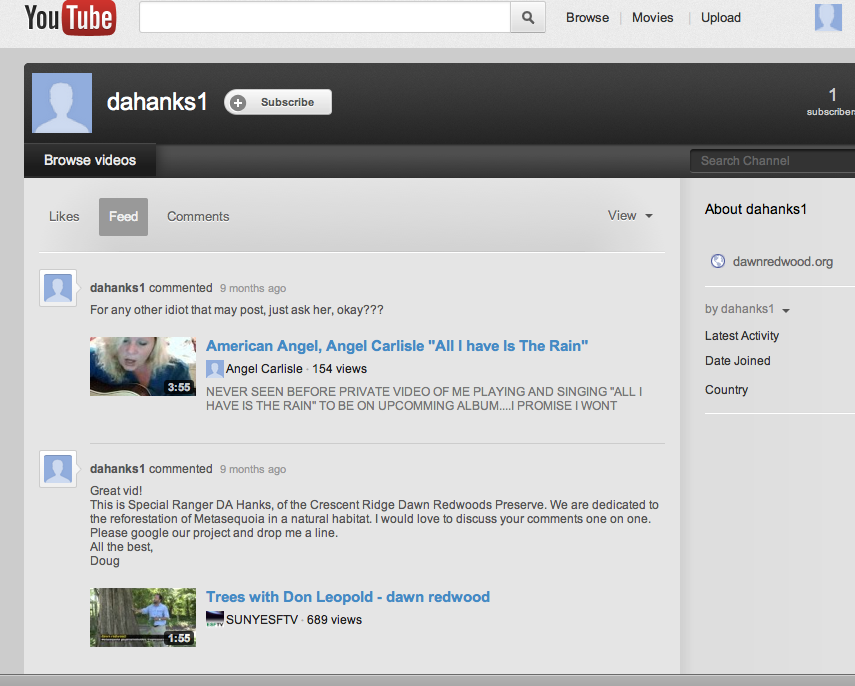
Task: Click the American Angel video thumbnail
Action: pos(143,366)
